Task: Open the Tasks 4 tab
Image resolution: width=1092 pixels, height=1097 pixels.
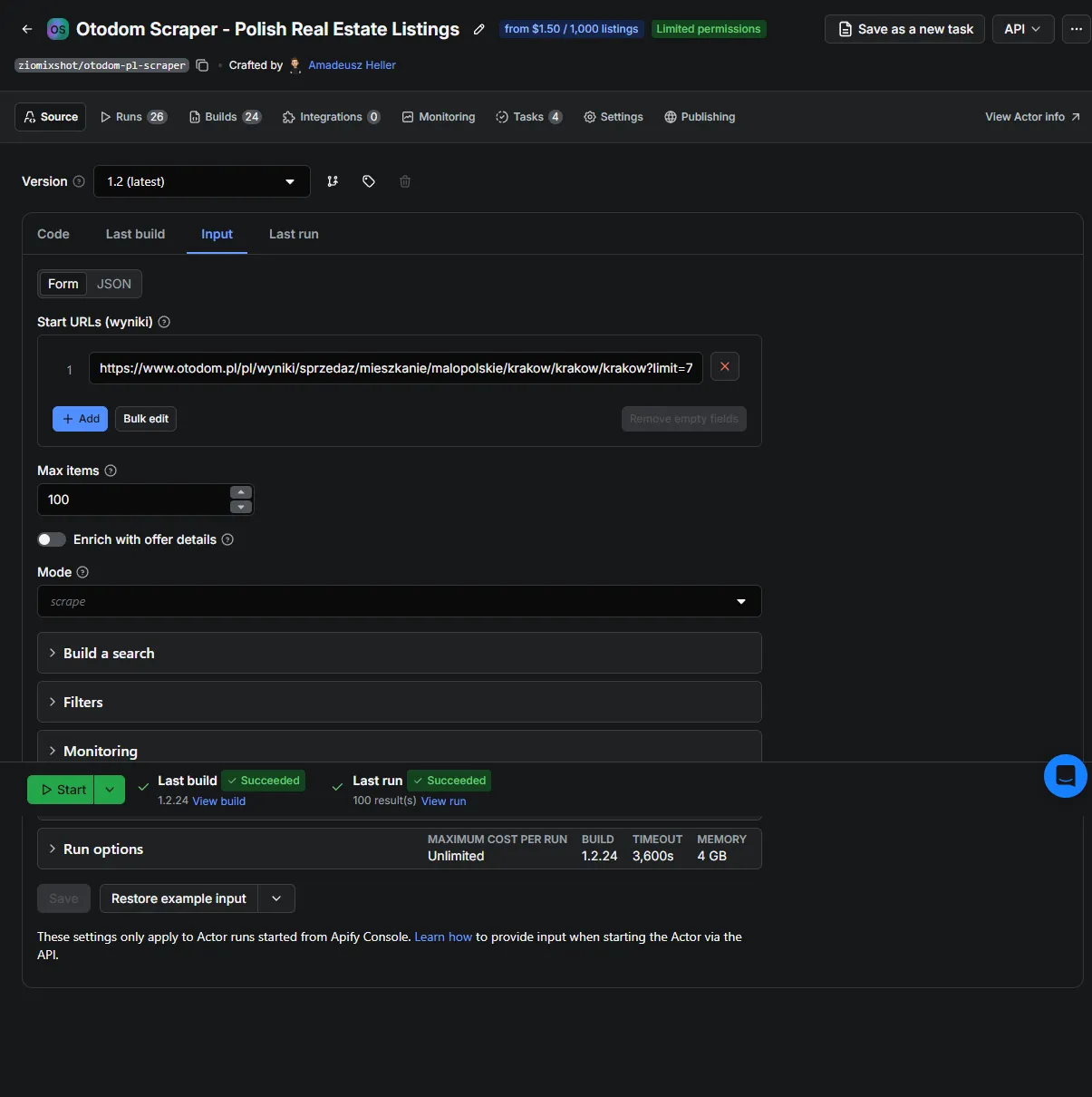Action: pos(529,117)
